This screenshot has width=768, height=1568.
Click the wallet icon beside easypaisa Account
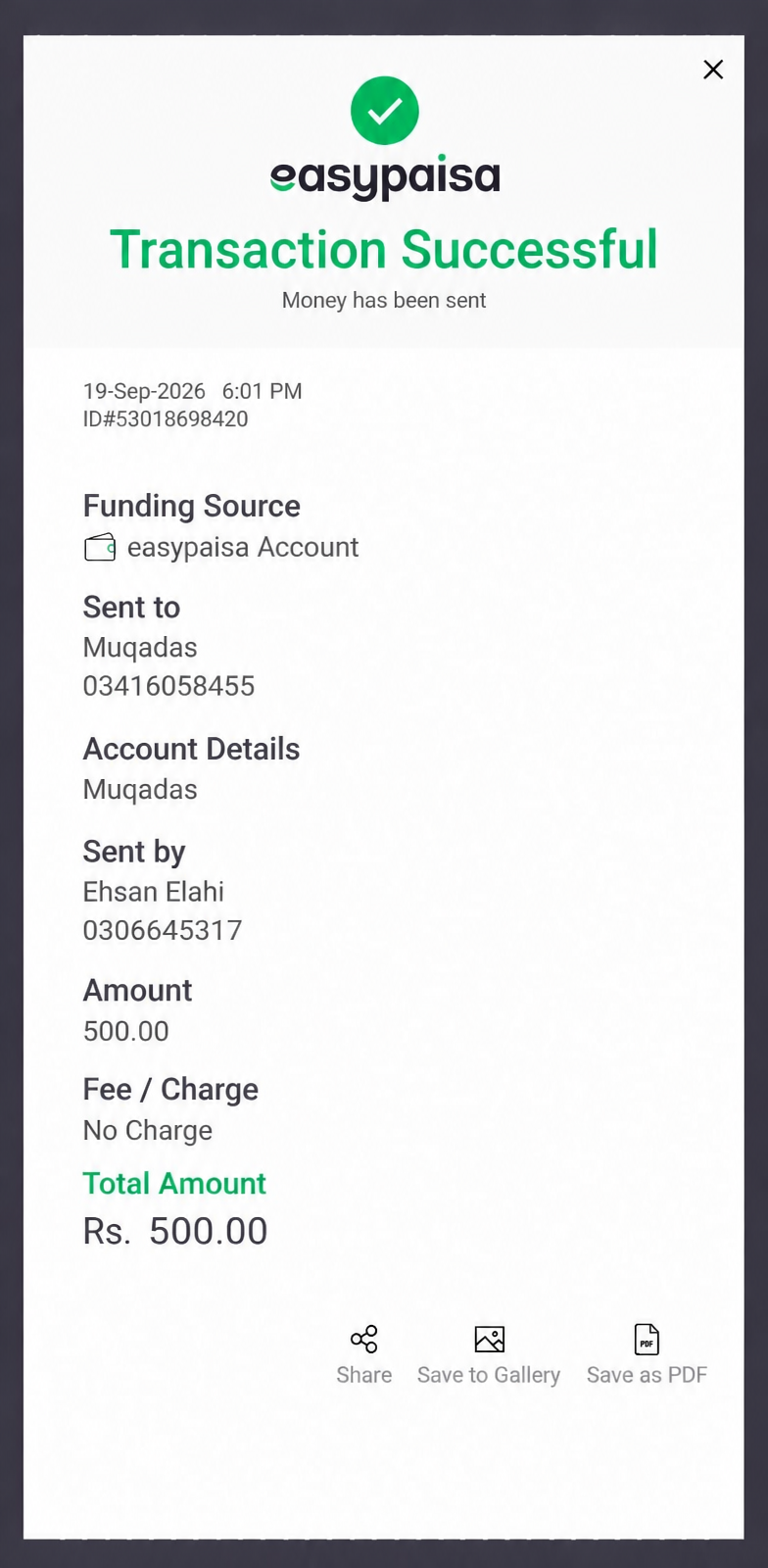(x=100, y=547)
